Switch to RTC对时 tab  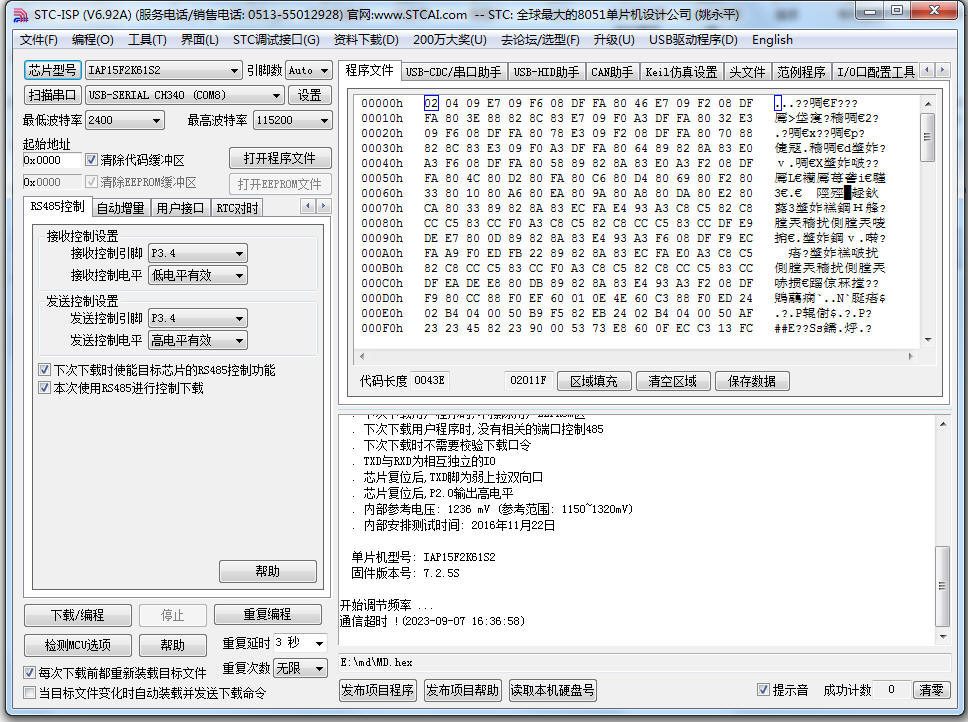pos(237,208)
